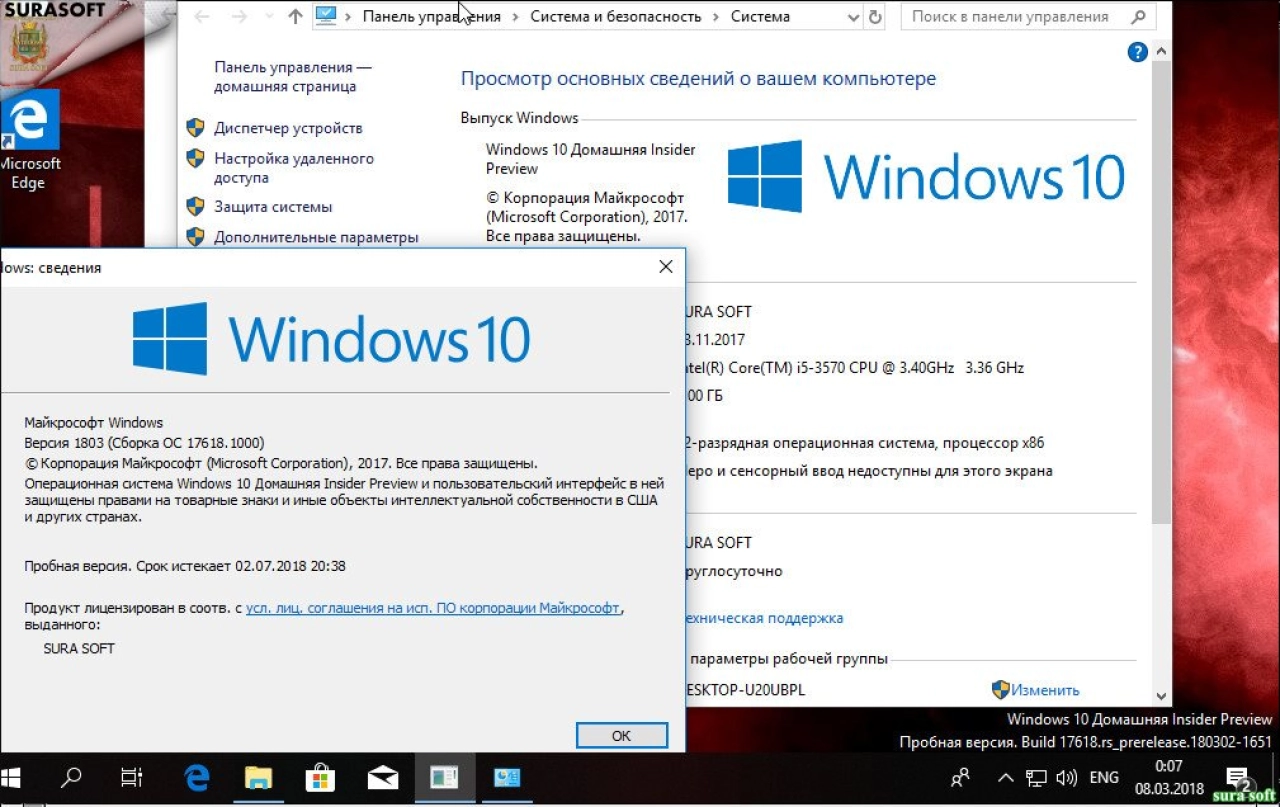The width and height of the screenshot is (1280, 807).
Task: Open address bar history dropdown
Action: click(853, 18)
